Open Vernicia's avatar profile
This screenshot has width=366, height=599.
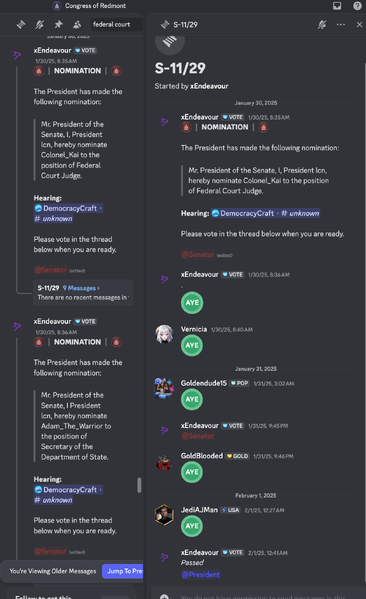pyautogui.click(x=164, y=334)
